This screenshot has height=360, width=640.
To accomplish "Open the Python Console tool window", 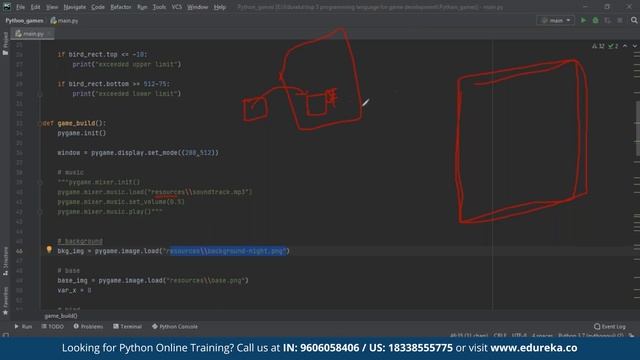I will pos(175,327).
